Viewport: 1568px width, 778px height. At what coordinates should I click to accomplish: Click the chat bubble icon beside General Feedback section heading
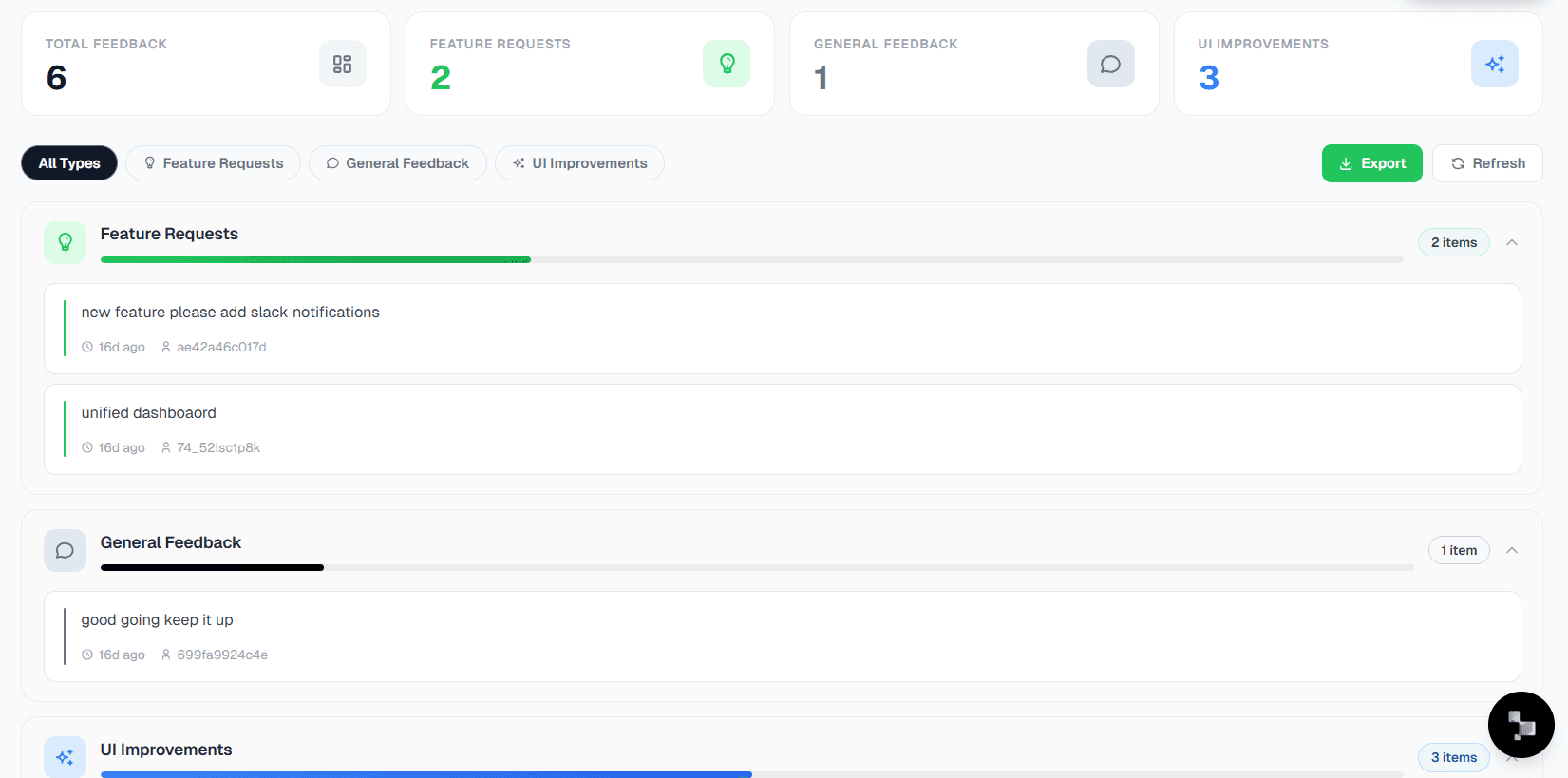pyautogui.click(x=65, y=550)
